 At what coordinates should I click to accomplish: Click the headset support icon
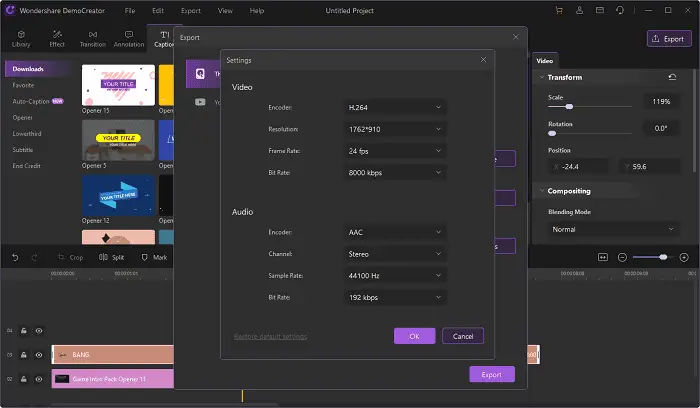[620, 10]
